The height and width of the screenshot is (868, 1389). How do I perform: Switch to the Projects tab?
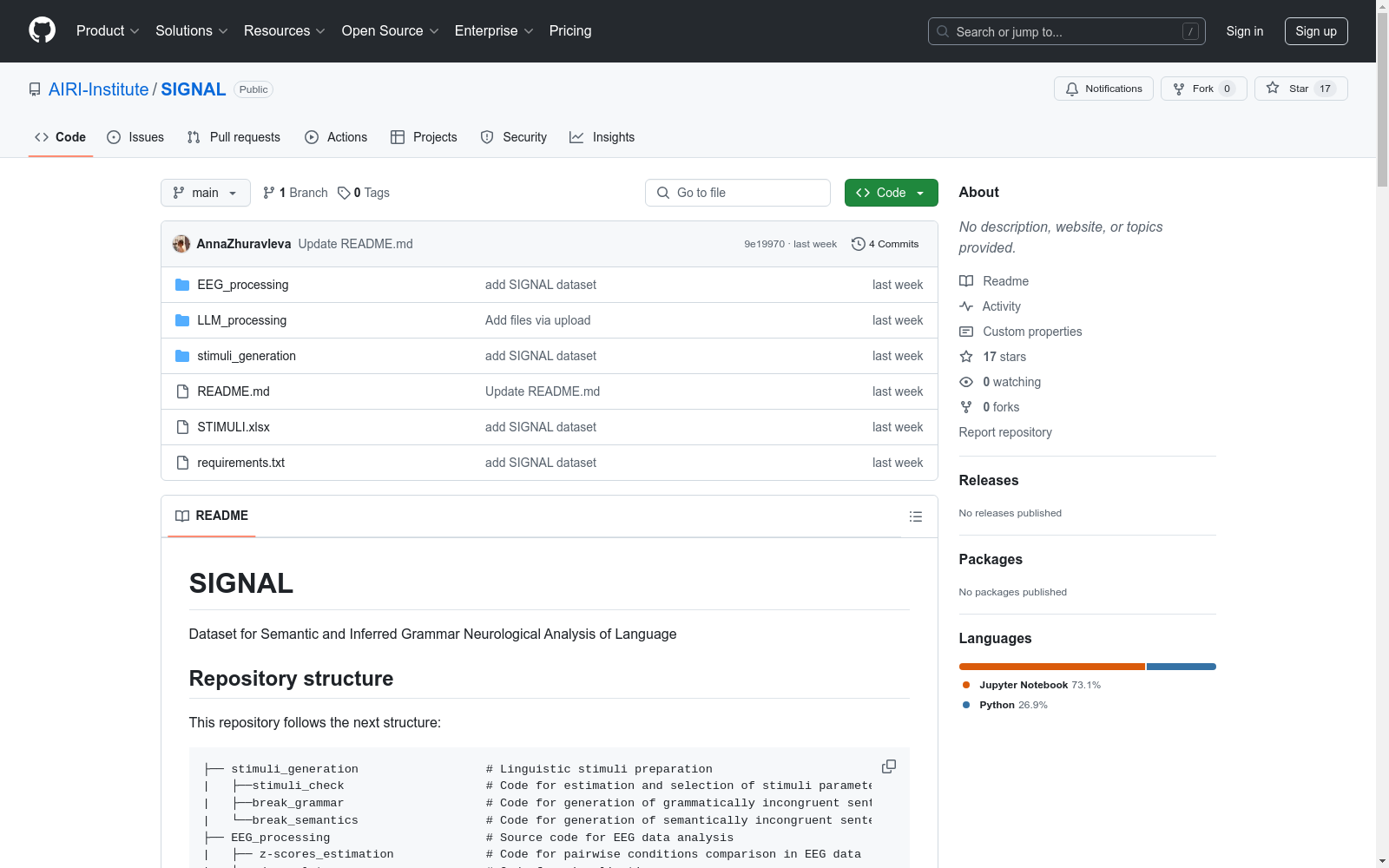point(424,137)
